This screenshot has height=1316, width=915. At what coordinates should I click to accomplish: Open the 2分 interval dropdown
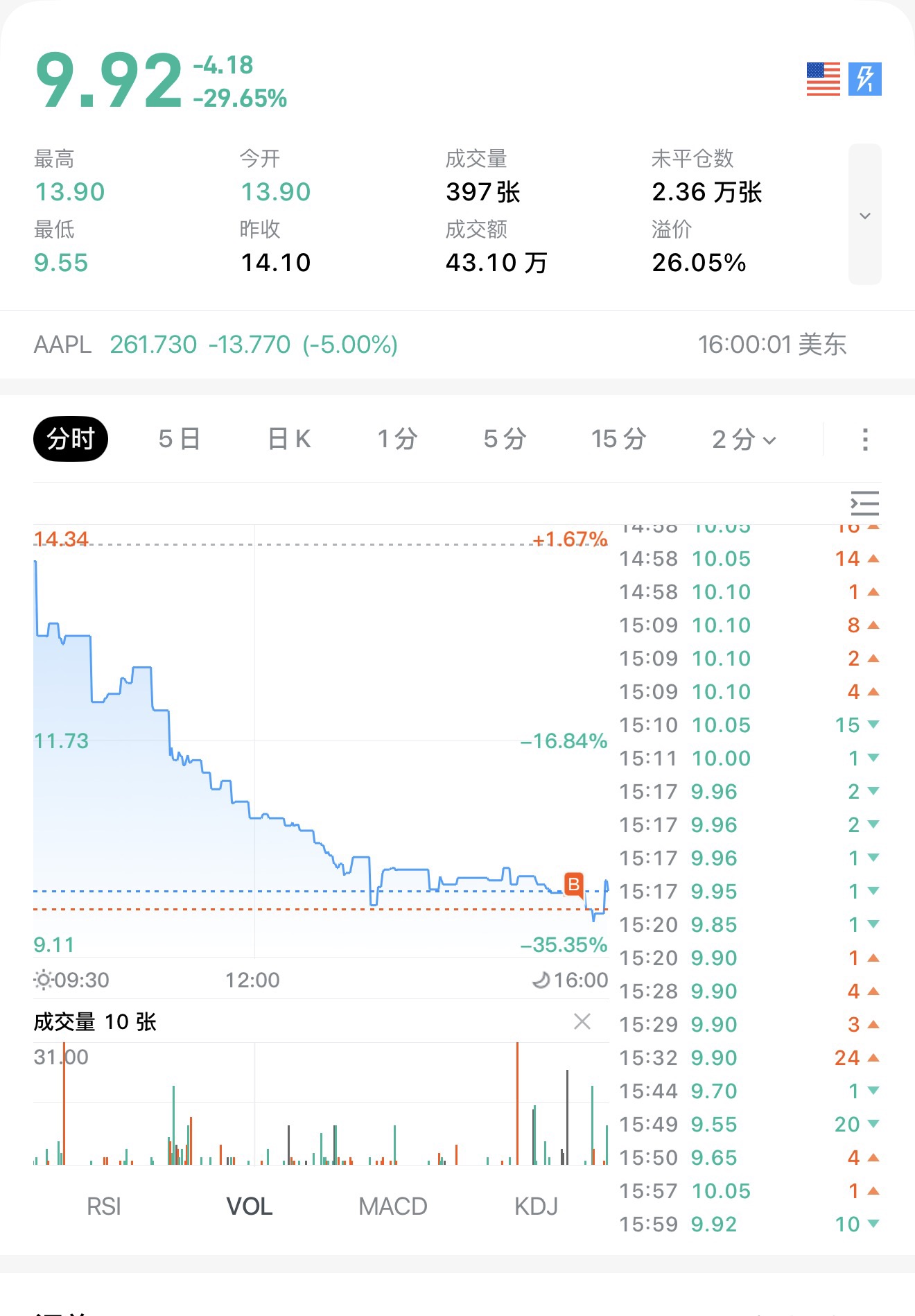tap(744, 440)
